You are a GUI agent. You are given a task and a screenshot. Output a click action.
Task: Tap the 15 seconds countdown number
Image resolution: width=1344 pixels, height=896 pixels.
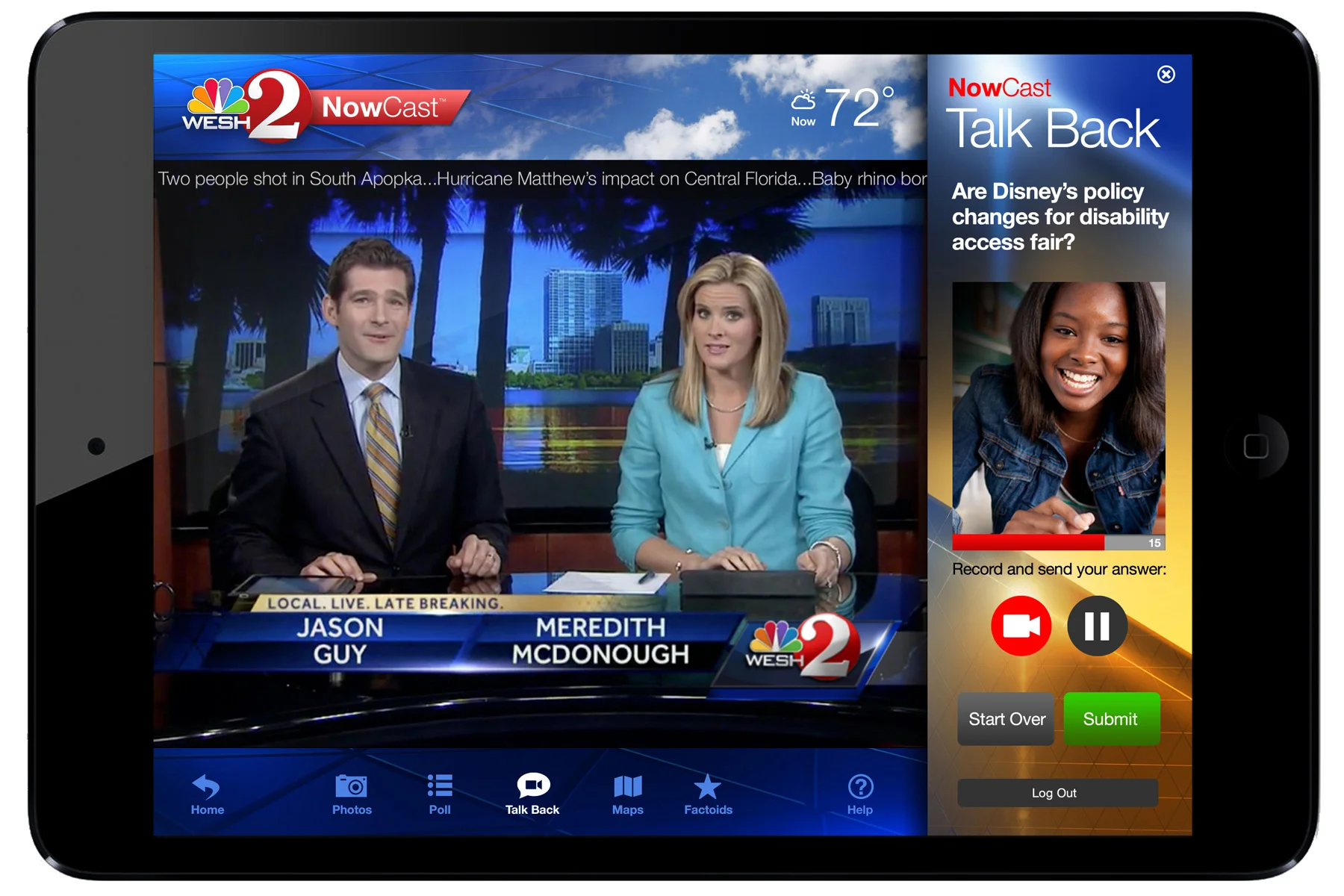1154,543
